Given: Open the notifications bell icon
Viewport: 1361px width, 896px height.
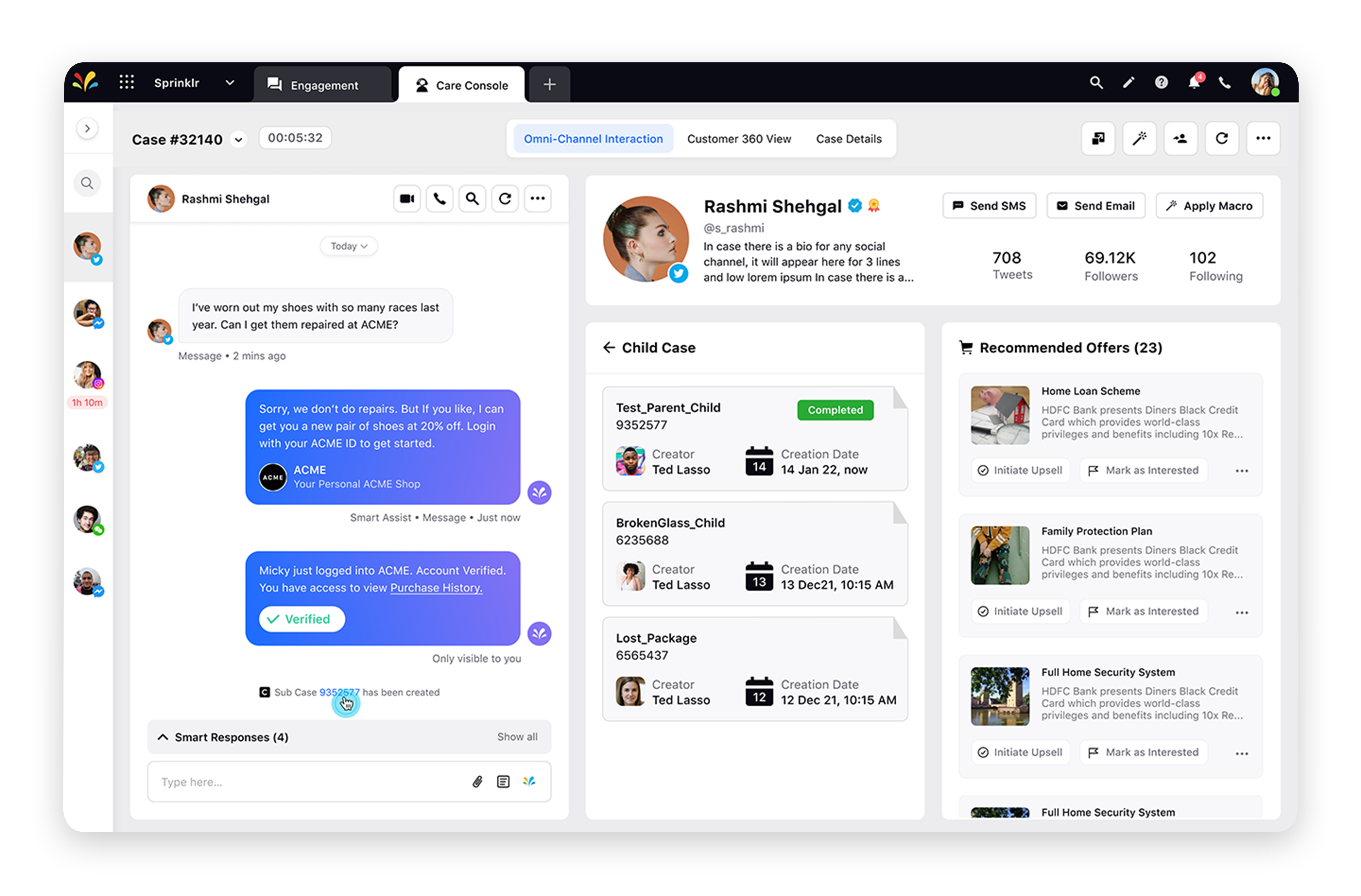Looking at the screenshot, I should click(x=1193, y=83).
